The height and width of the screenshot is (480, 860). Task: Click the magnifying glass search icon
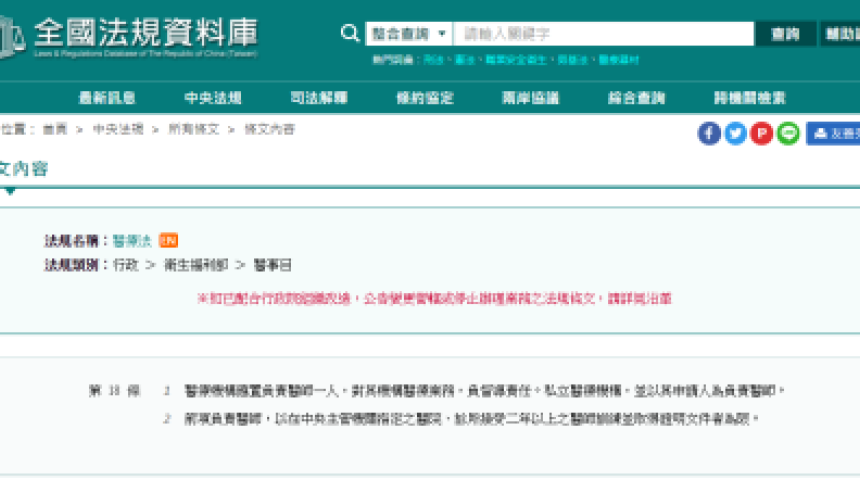350,34
